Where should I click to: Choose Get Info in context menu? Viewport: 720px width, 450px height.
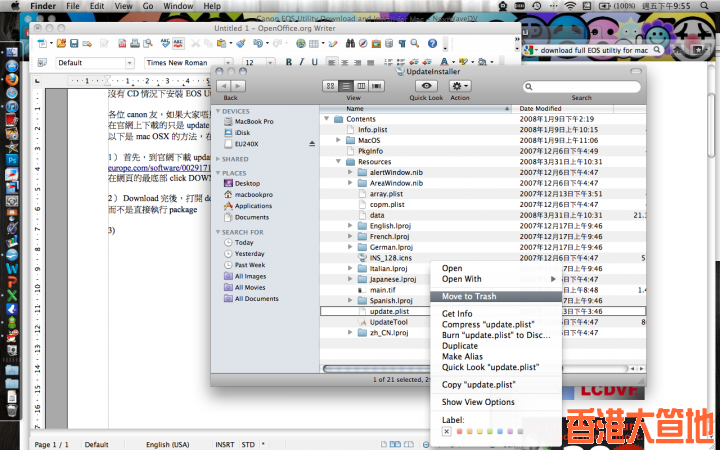pos(496,314)
